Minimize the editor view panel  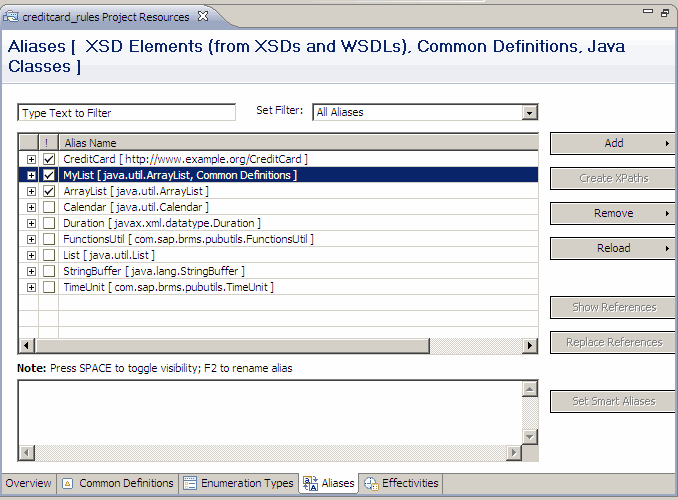click(x=645, y=13)
